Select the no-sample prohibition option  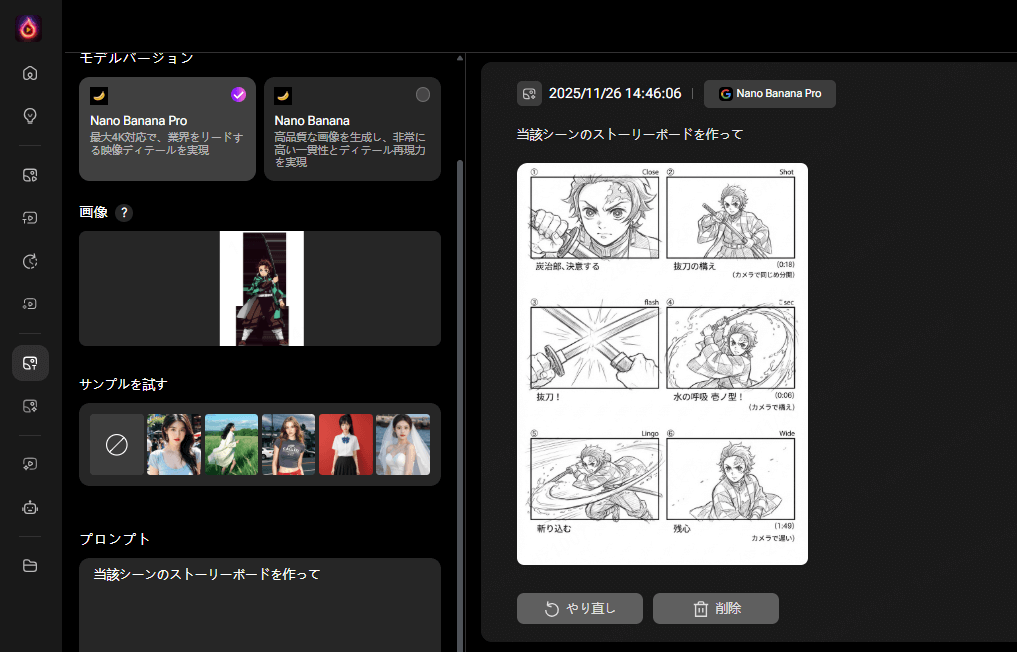click(117, 443)
